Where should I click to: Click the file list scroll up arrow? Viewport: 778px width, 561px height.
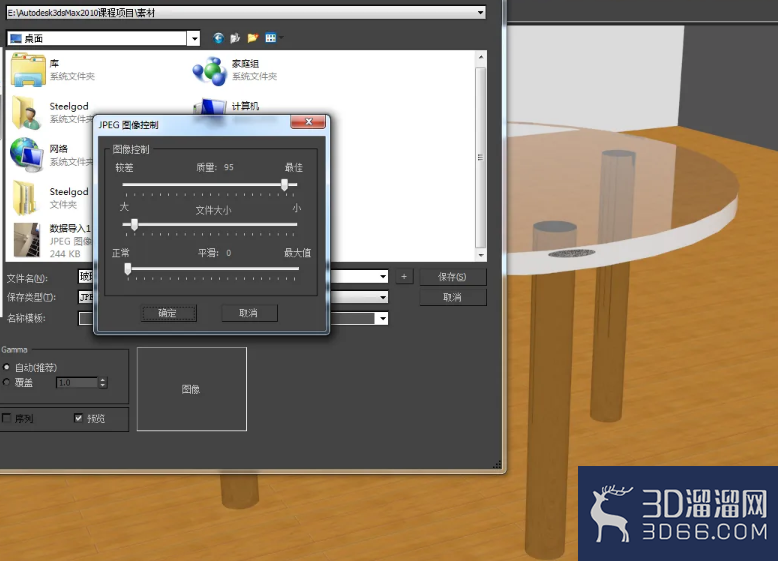(480, 57)
